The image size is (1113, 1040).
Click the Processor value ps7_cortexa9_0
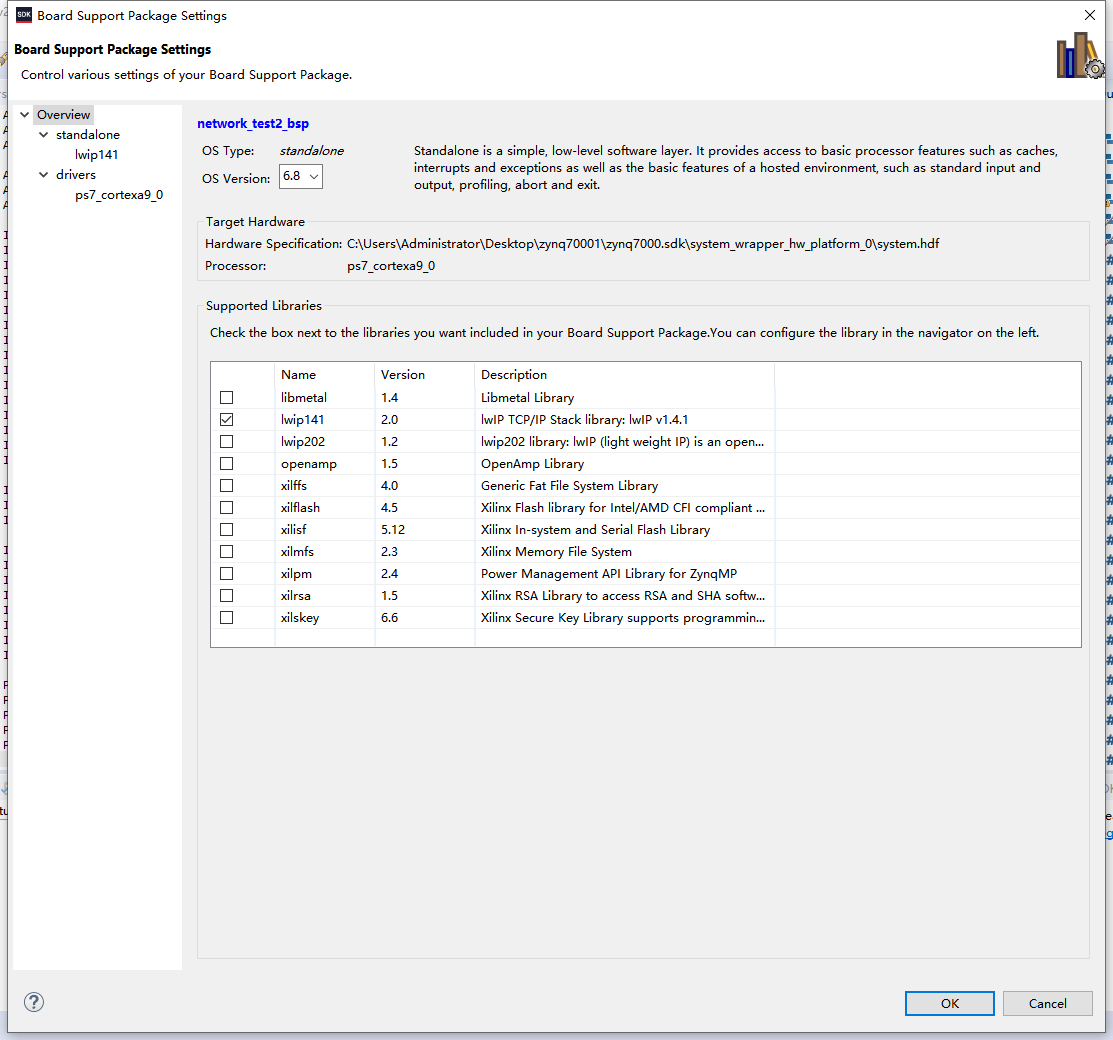pos(391,266)
